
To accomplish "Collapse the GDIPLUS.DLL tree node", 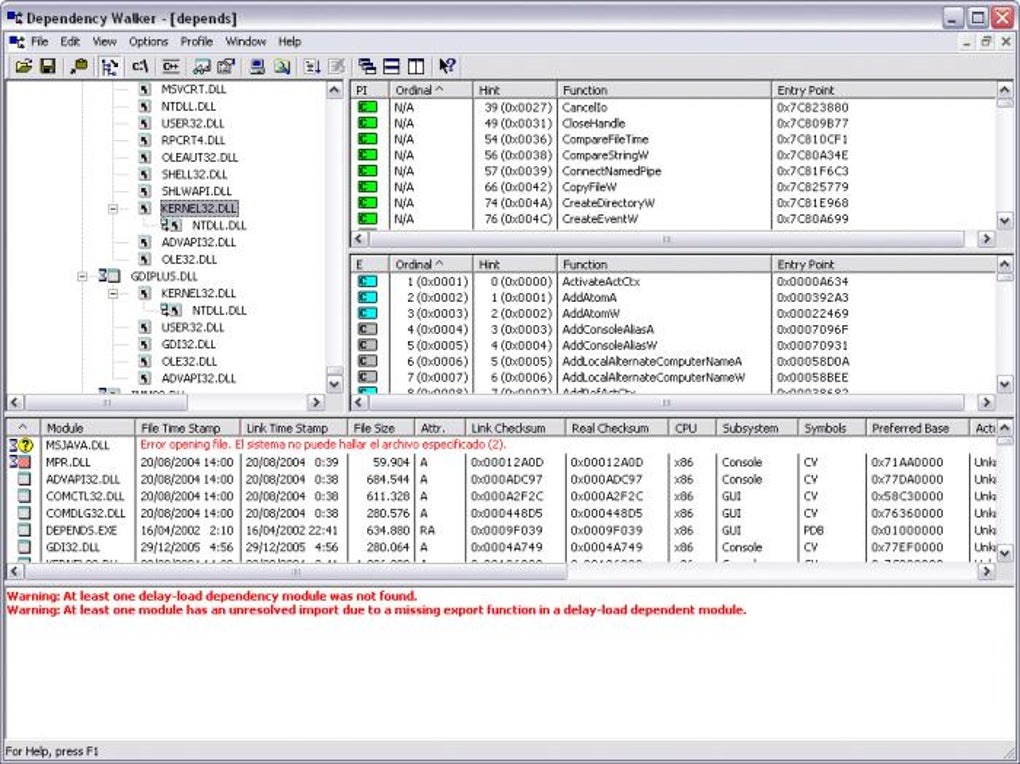I will [x=82, y=276].
